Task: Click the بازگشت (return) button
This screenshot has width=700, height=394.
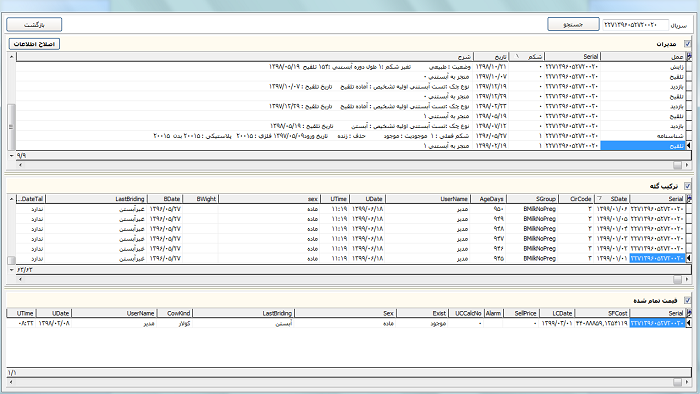Action: click(34, 25)
